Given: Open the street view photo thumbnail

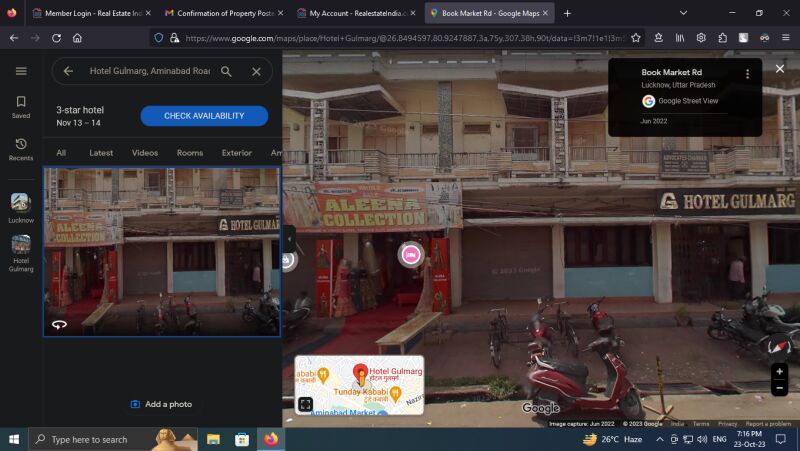Looking at the screenshot, I should click(162, 252).
